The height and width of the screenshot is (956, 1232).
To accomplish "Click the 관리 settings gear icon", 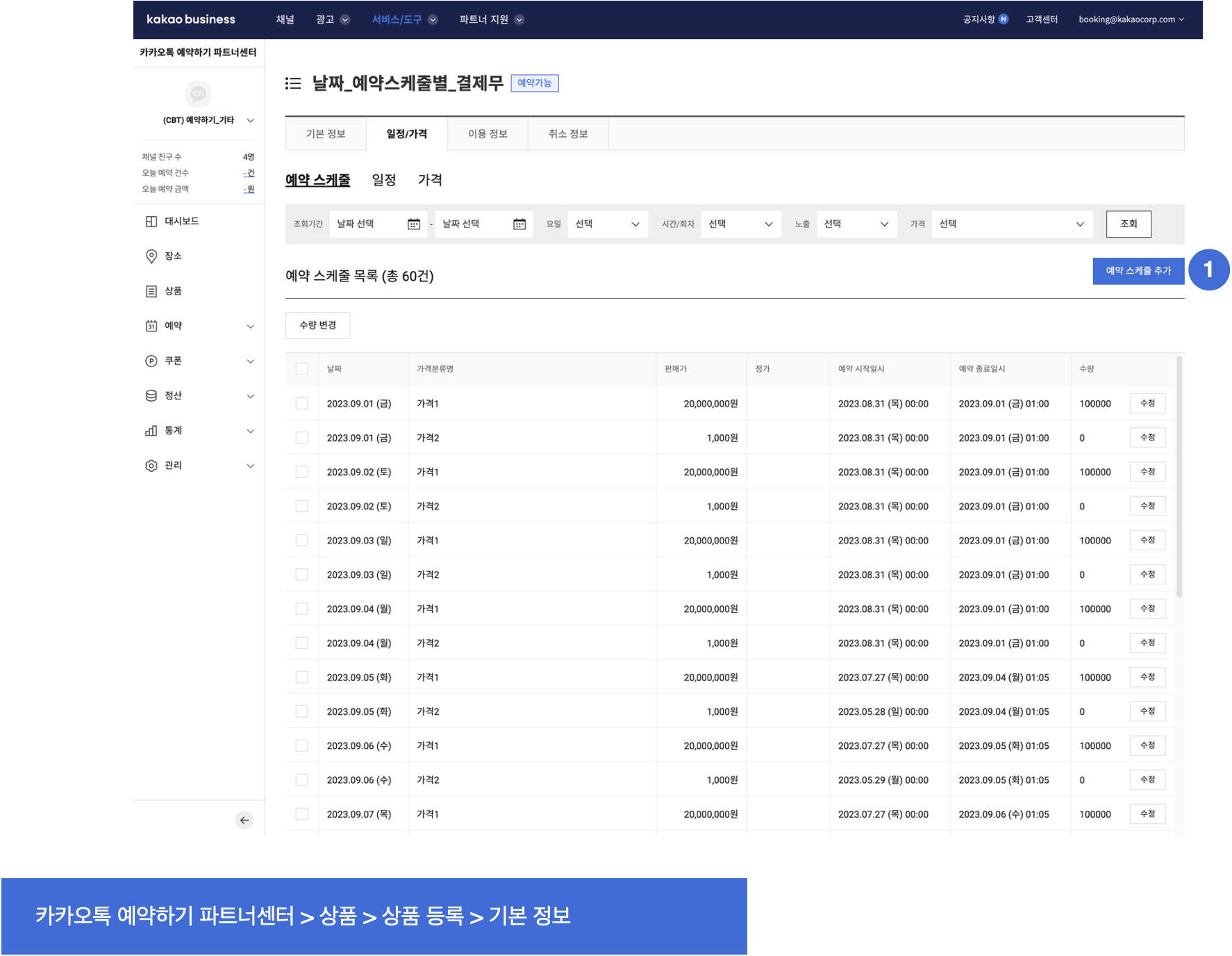I will point(151,465).
